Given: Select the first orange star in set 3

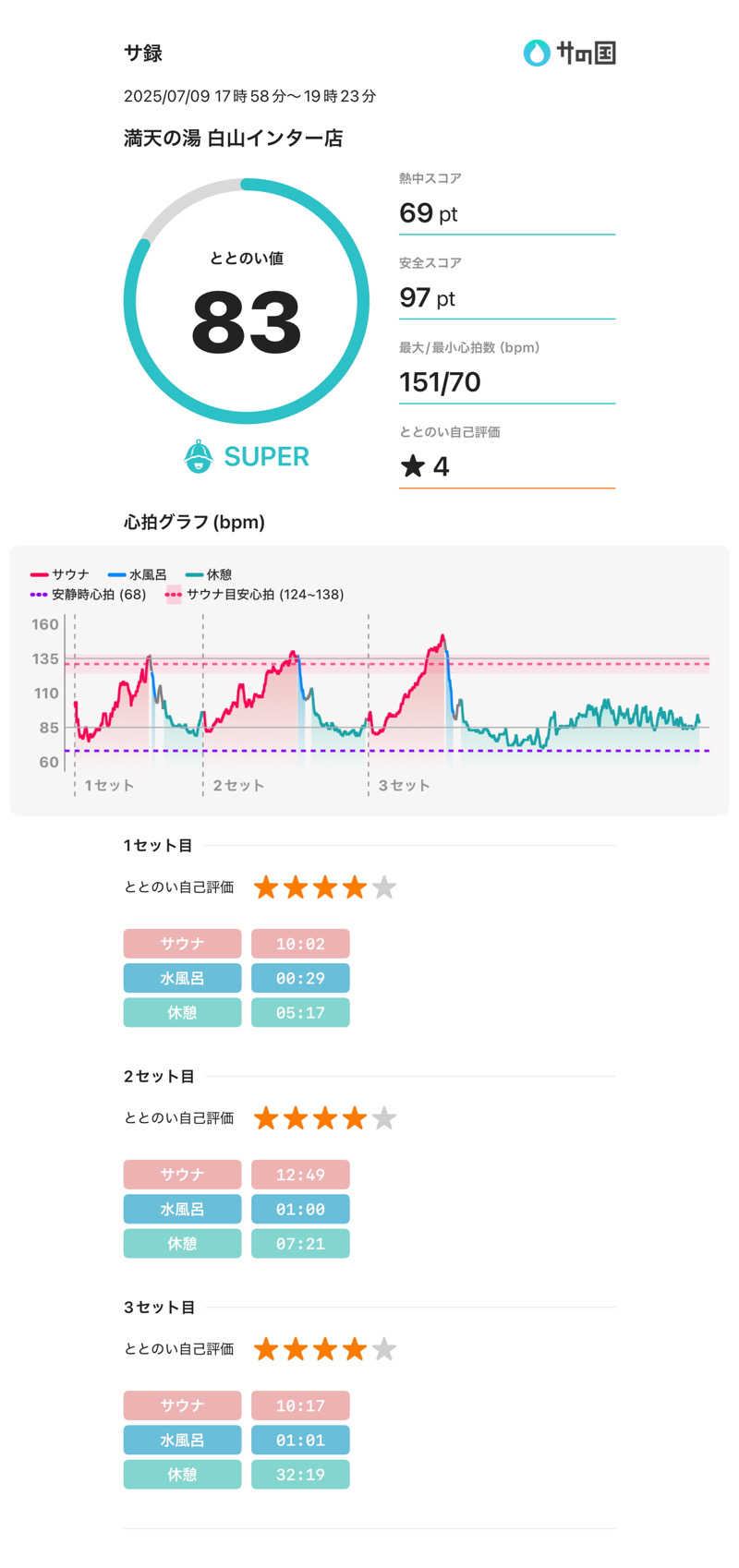Looking at the screenshot, I should [266, 1349].
